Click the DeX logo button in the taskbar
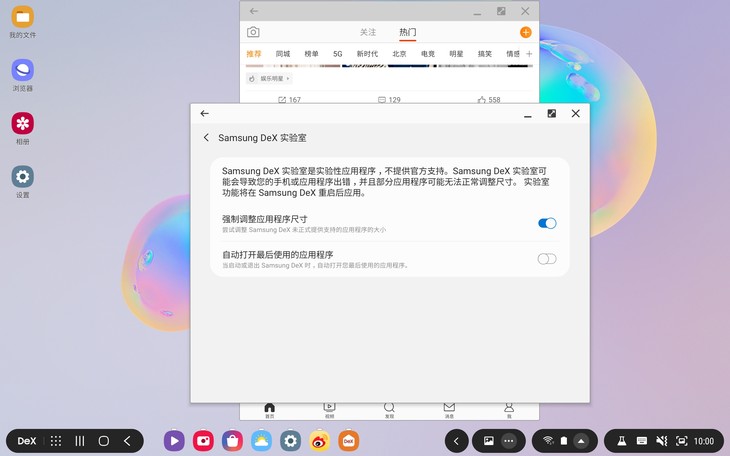 pos(27,441)
